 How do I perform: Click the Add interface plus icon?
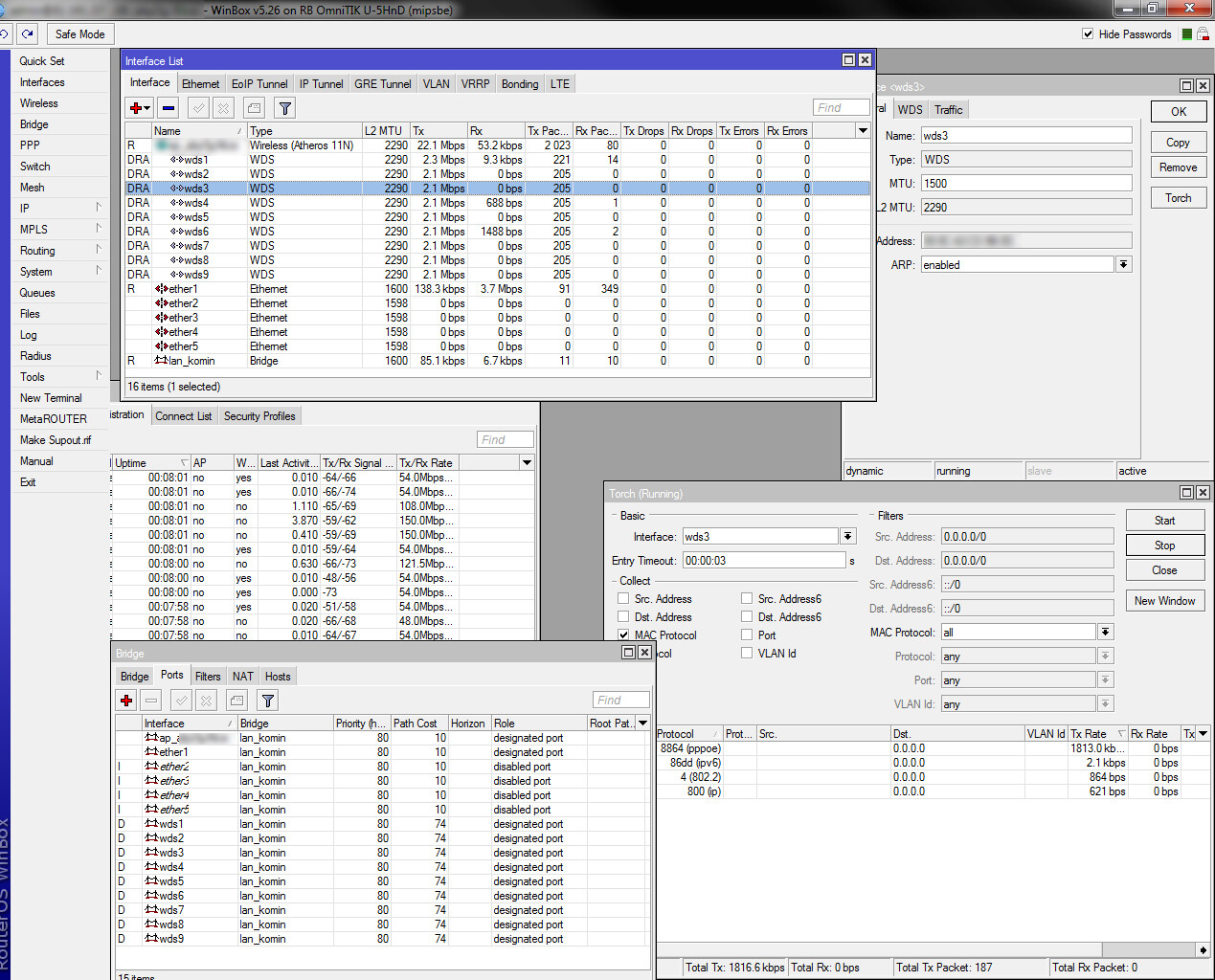pyautogui.click(x=135, y=107)
